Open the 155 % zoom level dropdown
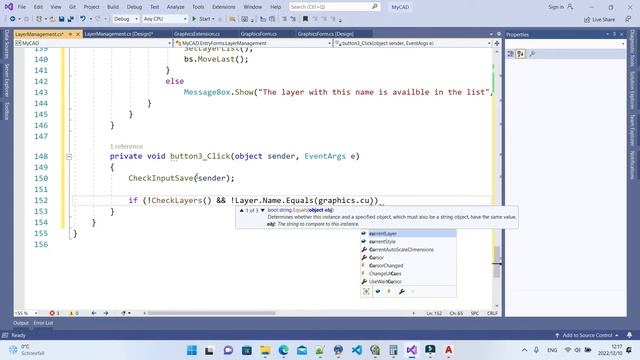The width and height of the screenshot is (640, 360). click(x=26, y=313)
